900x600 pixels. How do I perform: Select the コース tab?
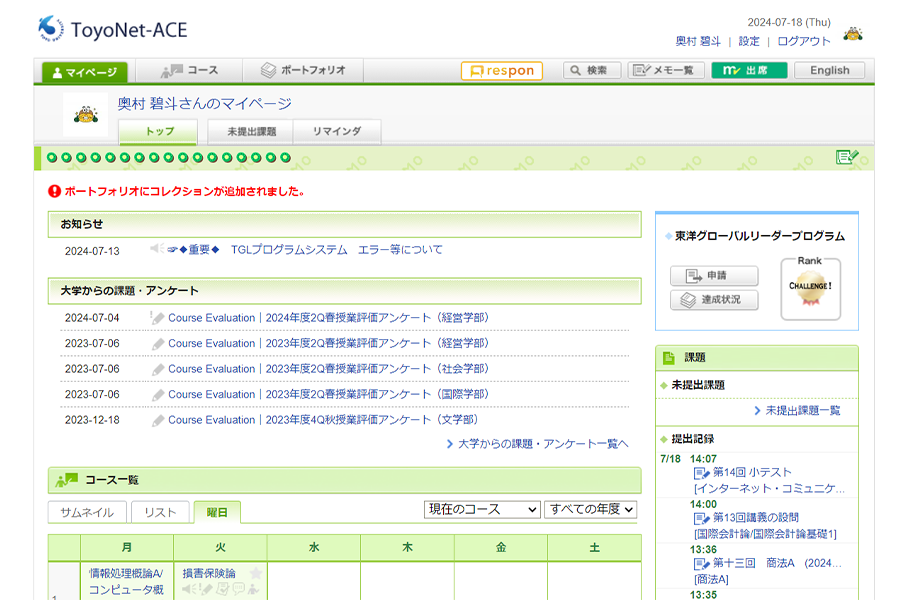[x=189, y=71]
